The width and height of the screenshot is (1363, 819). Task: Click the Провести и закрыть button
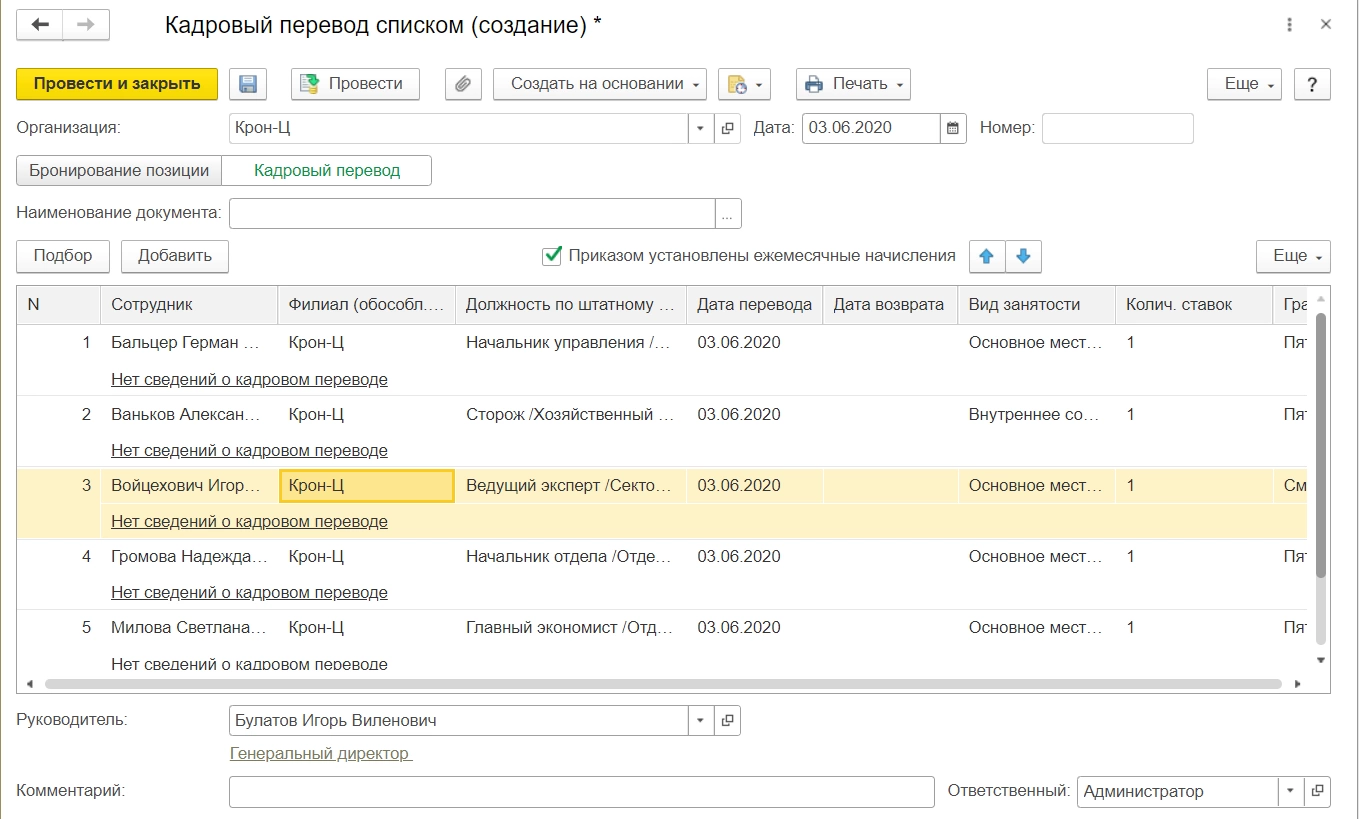click(117, 84)
